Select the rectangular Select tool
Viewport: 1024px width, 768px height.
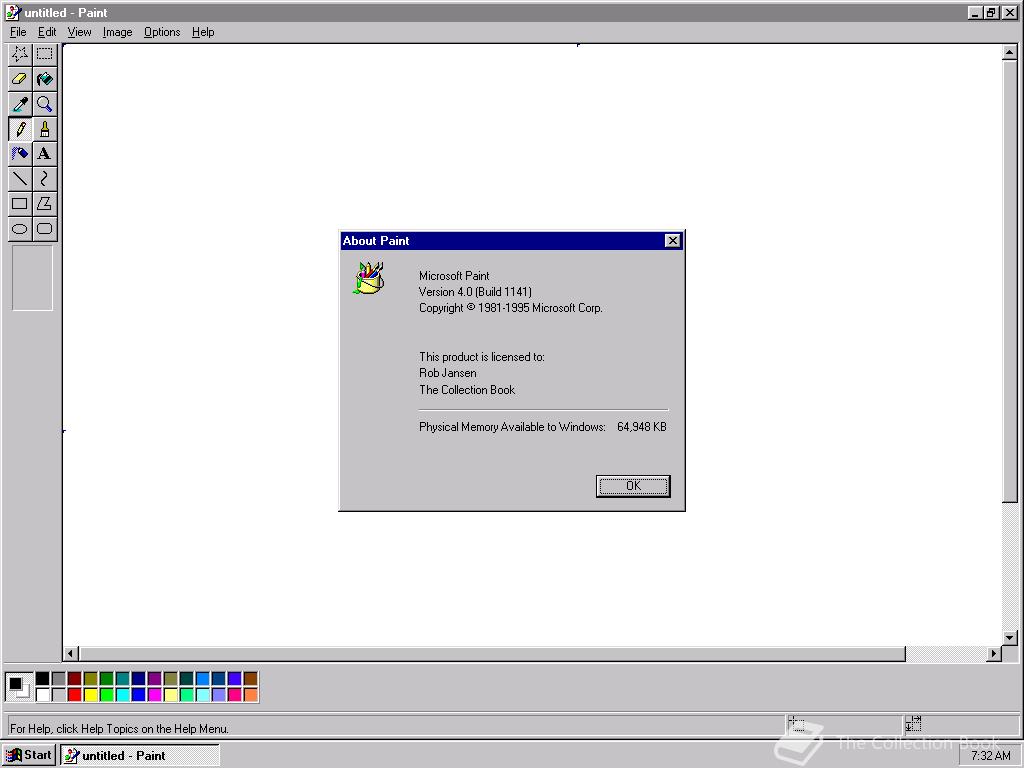pyautogui.click(x=44, y=54)
